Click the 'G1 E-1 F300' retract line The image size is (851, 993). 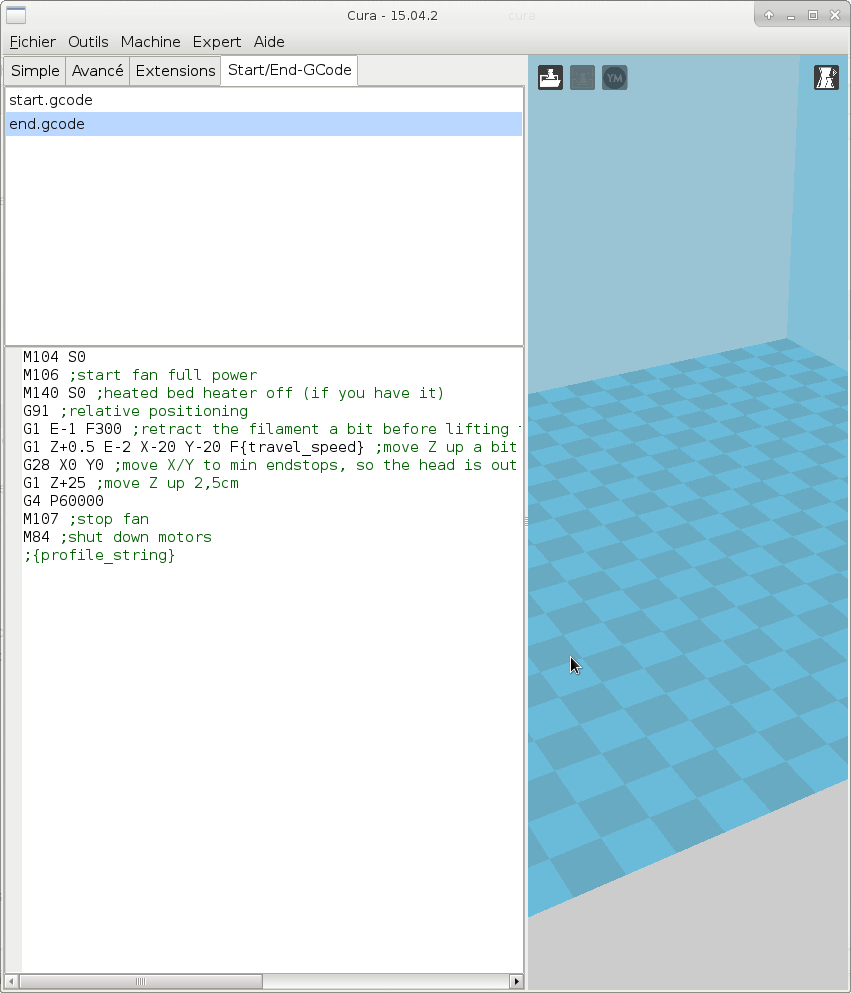(272, 429)
